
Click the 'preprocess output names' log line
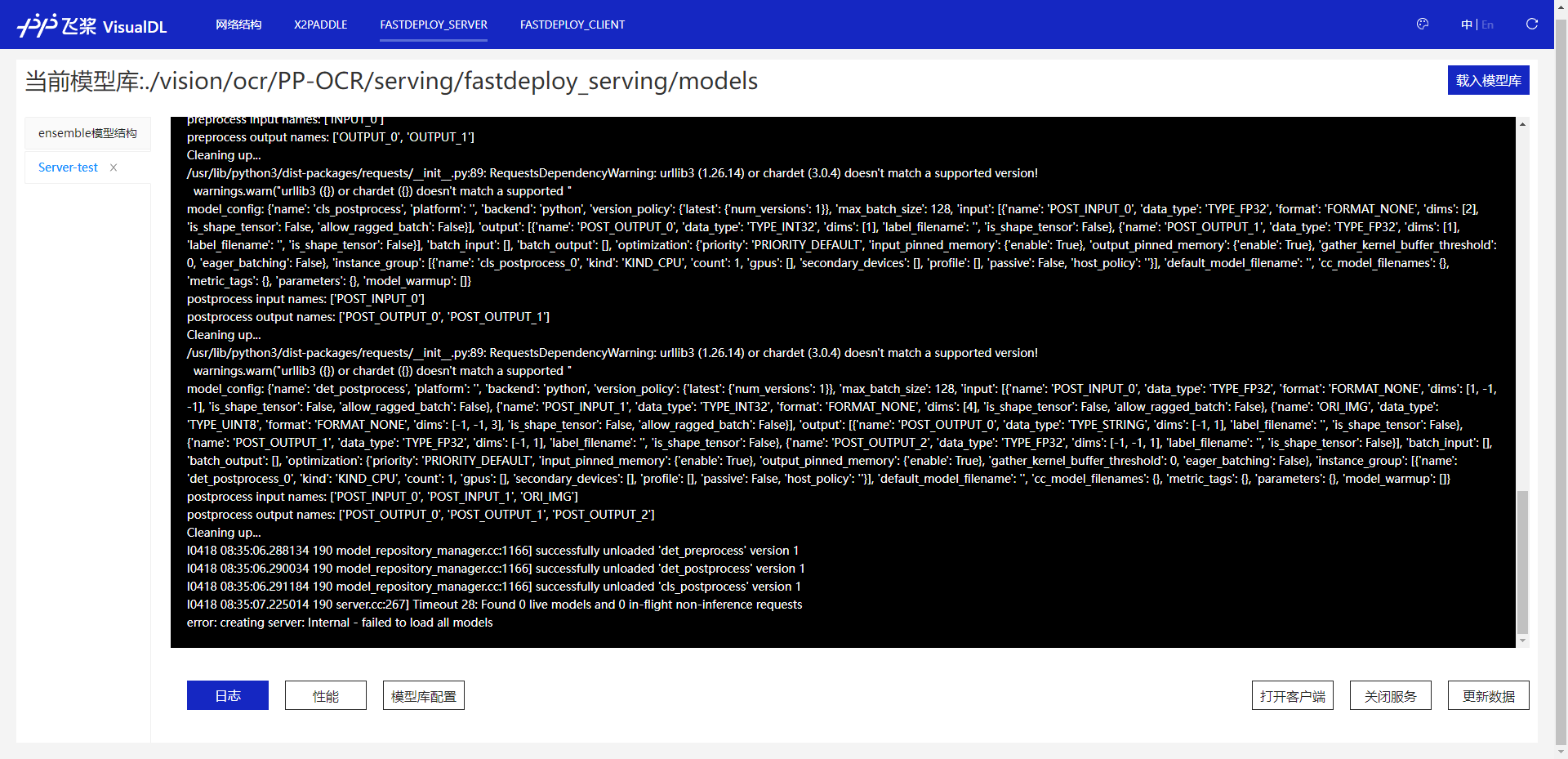pyautogui.click(x=331, y=137)
